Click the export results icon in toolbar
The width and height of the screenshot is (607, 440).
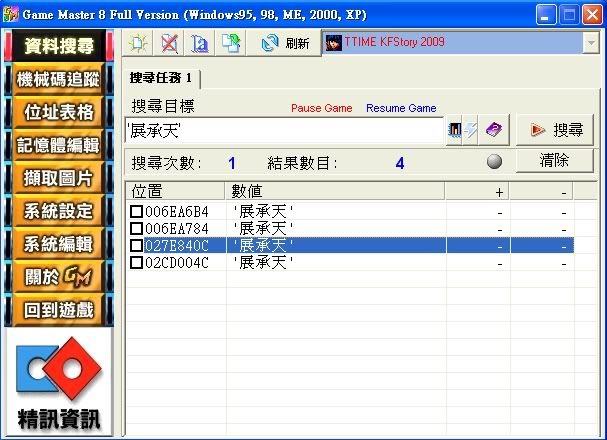point(230,43)
